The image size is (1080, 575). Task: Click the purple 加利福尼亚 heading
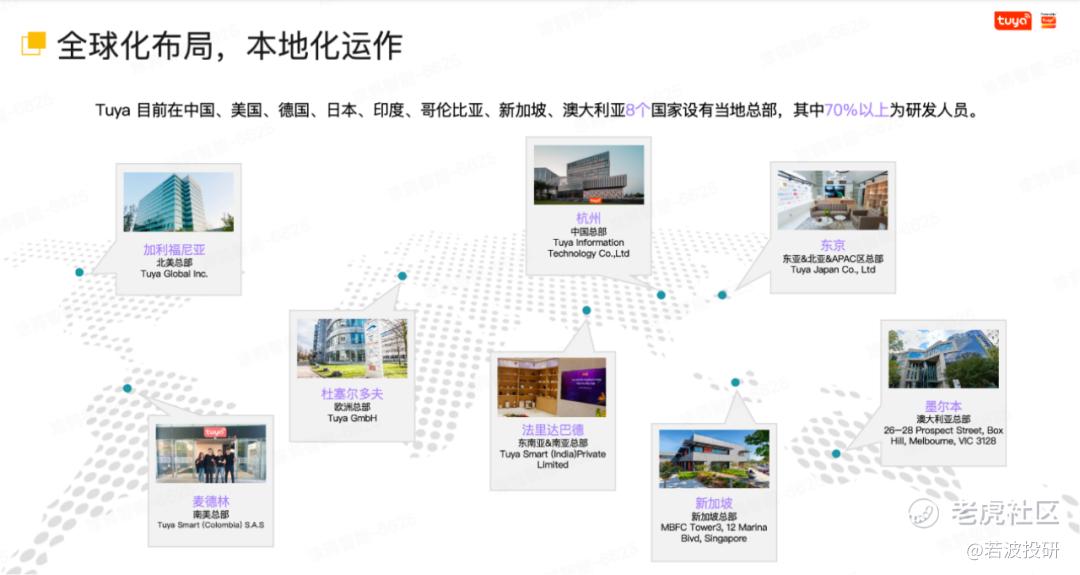pyautogui.click(x=174, y=249)
